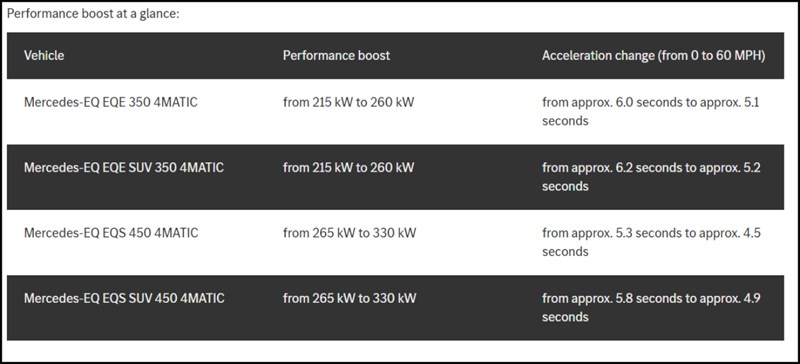Click the '4MATIC' text in the EQS 450 row

176,233
